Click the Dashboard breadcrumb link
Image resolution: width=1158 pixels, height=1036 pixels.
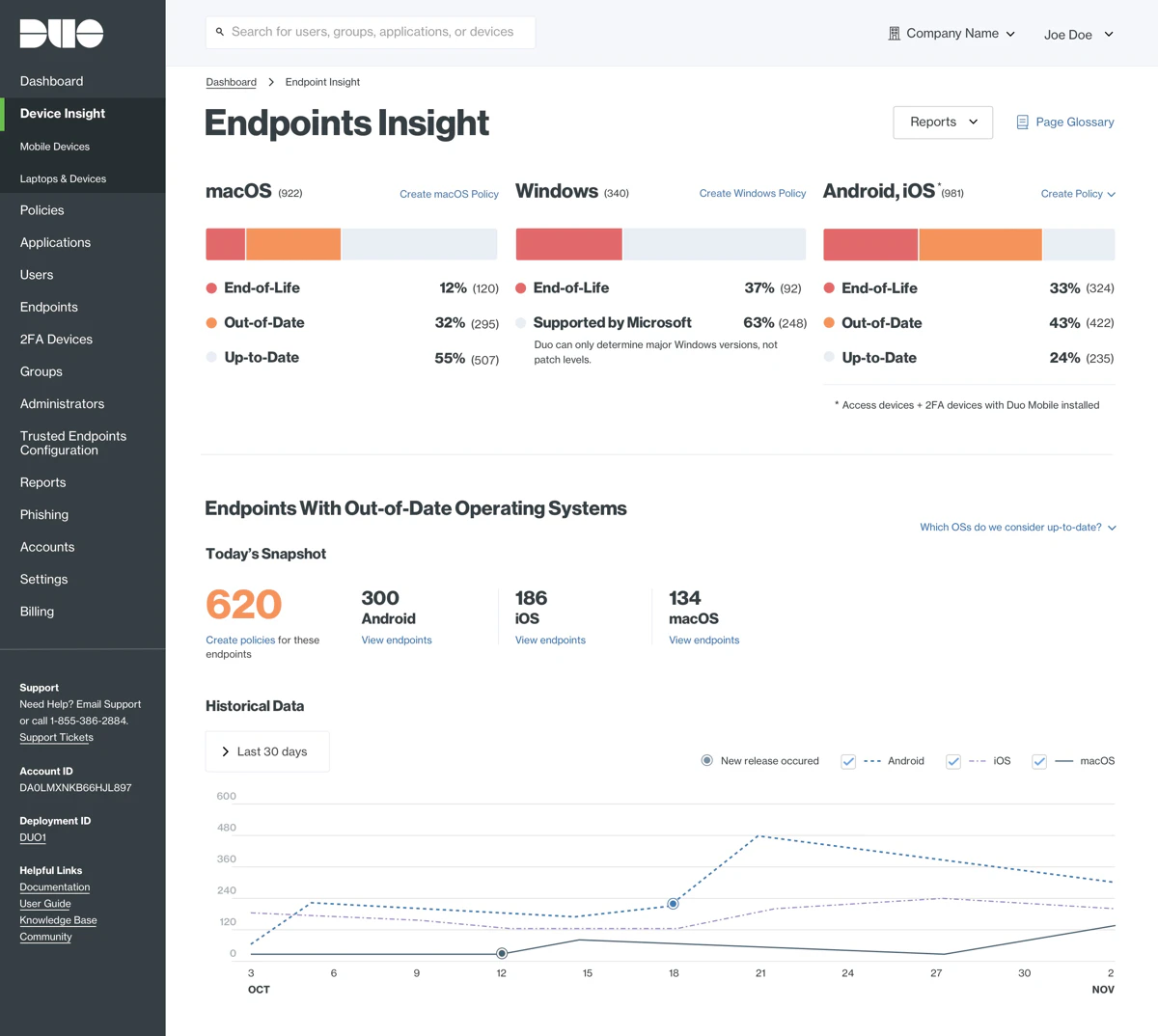click(x=232, y=82)
